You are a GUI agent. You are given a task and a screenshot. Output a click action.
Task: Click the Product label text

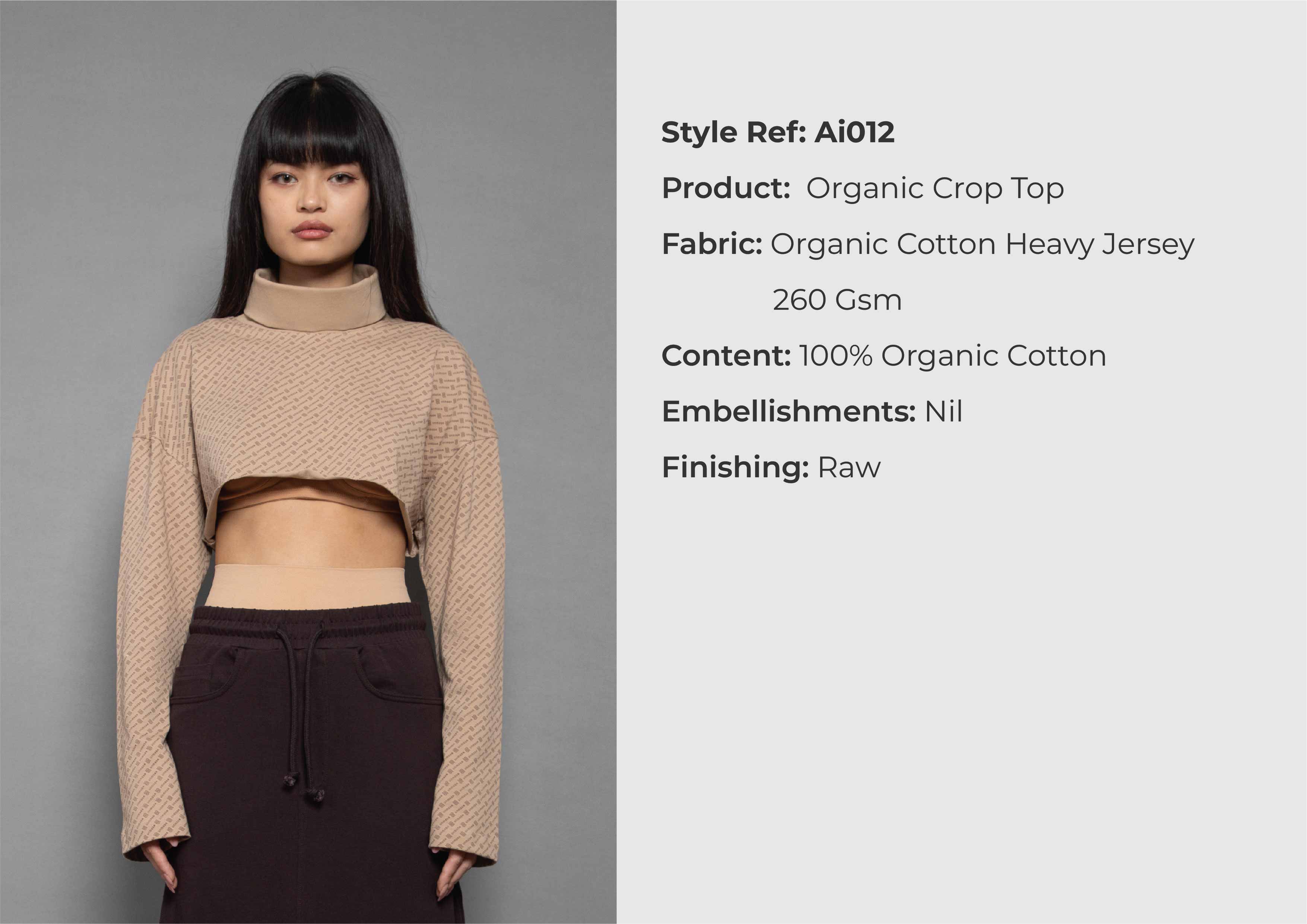726,188
